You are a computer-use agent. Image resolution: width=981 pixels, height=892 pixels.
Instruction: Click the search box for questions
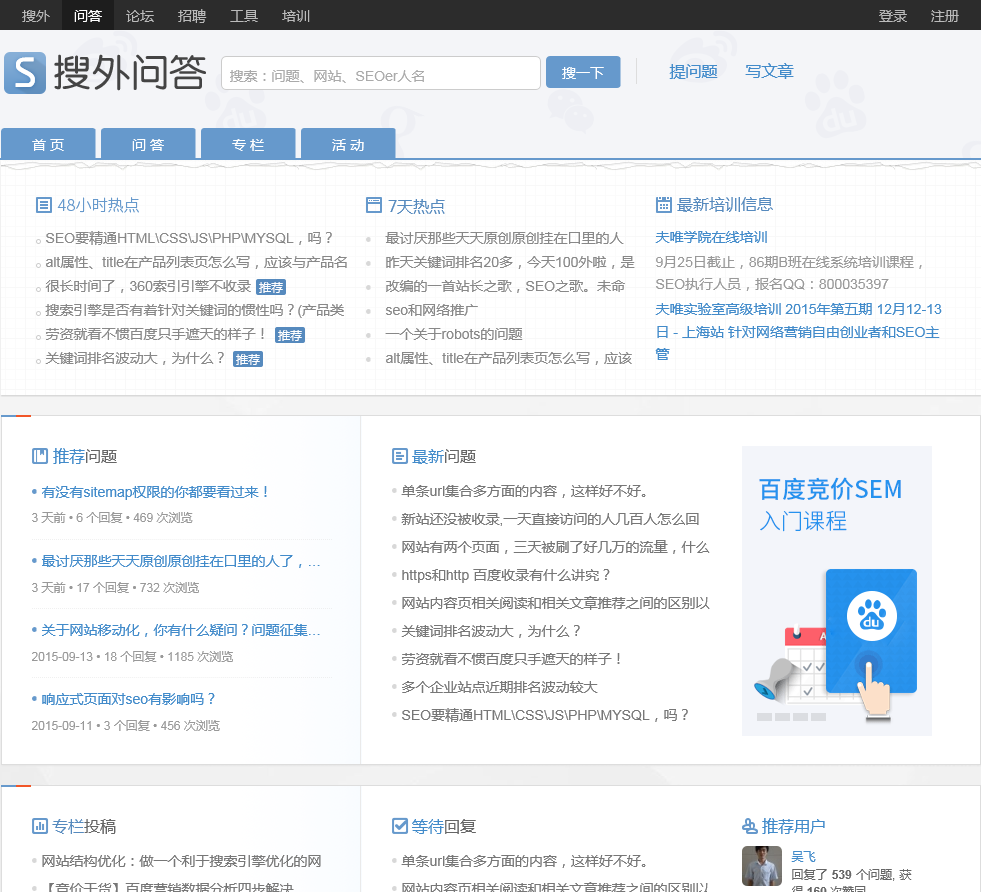(x=380, y=73)
